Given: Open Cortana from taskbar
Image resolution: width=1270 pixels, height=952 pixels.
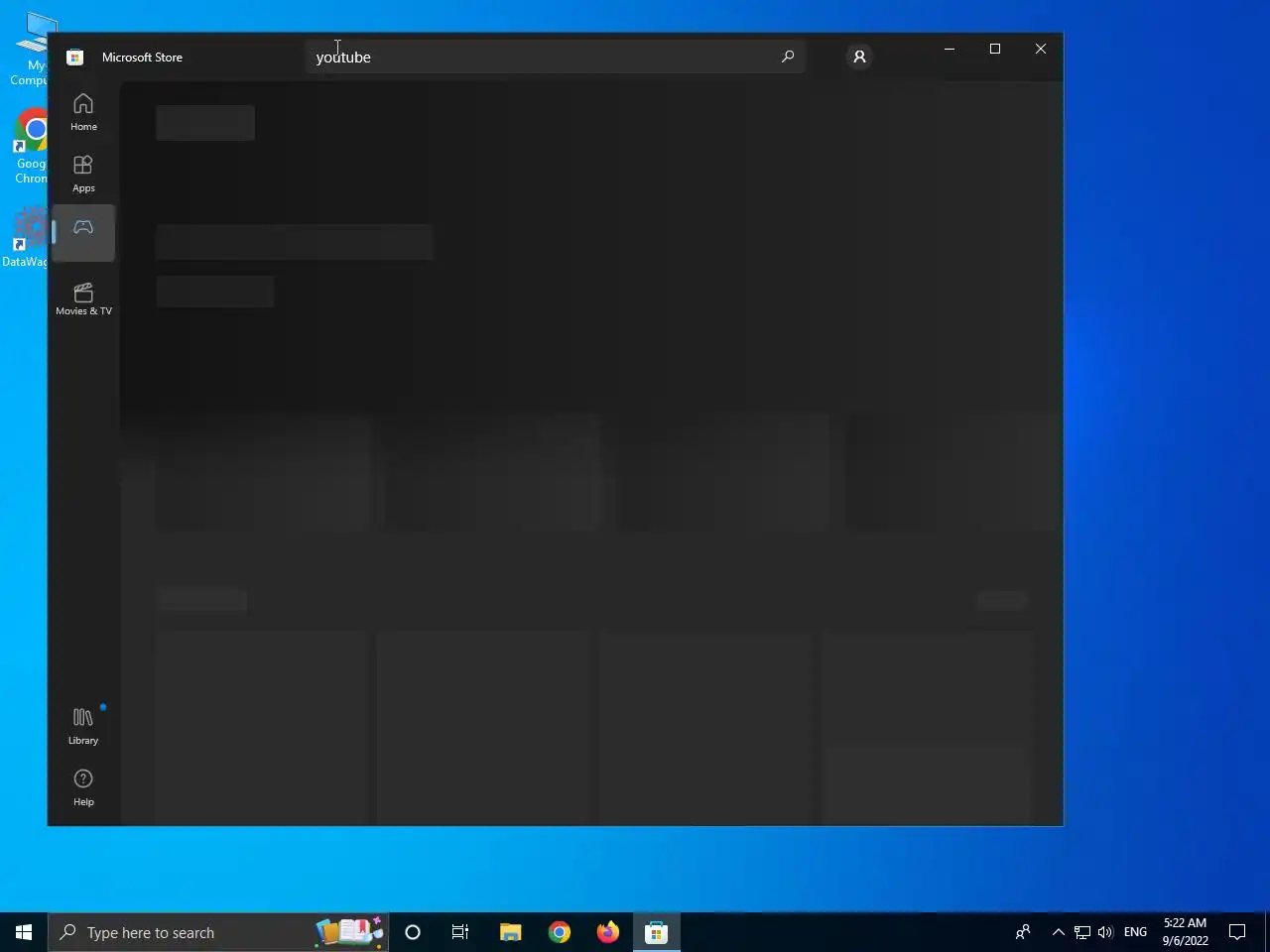Looking at the screenshot, I should tap(413, 932).
